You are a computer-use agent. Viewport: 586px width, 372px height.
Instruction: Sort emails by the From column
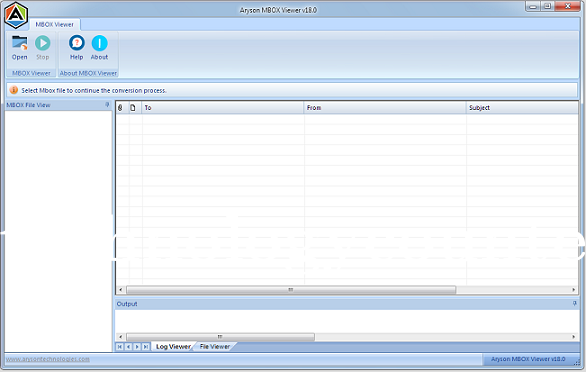tap(385, 108)
